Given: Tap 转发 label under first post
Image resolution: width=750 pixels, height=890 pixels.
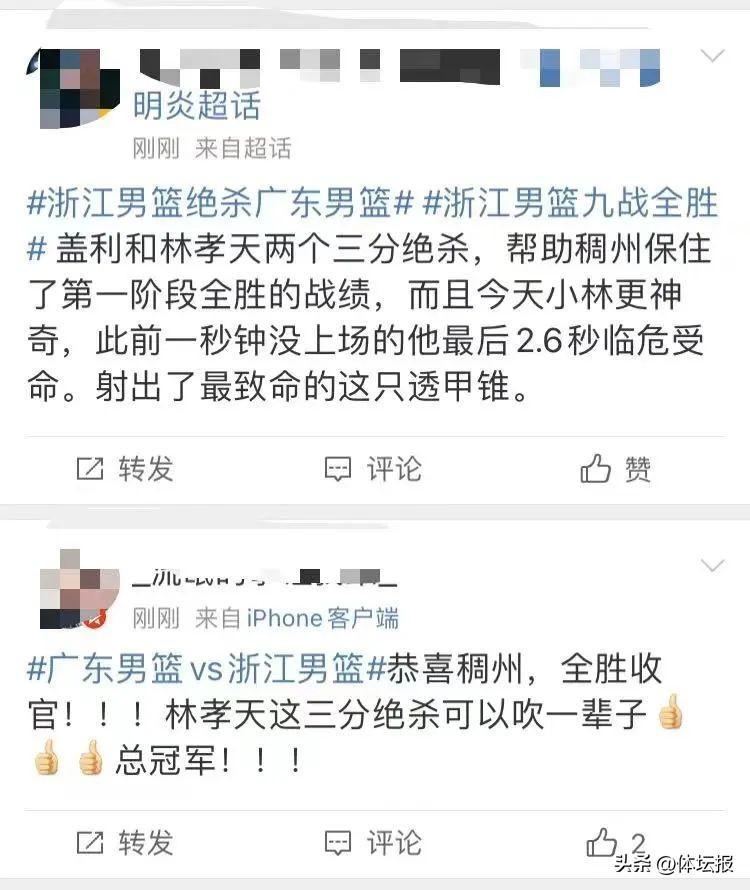Looking at the screenshot, I should coord(146,469).
